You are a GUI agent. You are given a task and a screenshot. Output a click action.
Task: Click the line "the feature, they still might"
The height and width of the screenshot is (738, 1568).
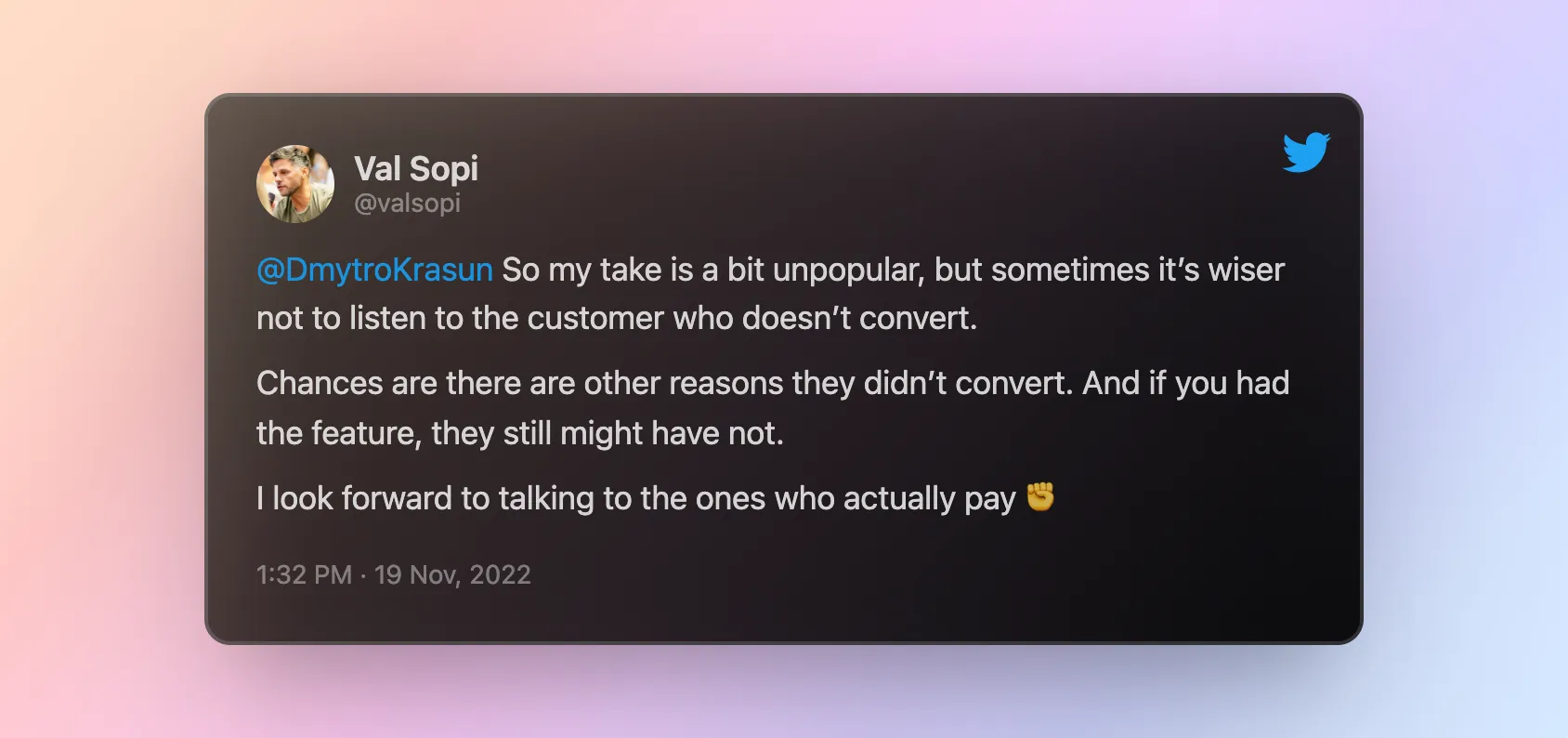click(x=520, y=433)
